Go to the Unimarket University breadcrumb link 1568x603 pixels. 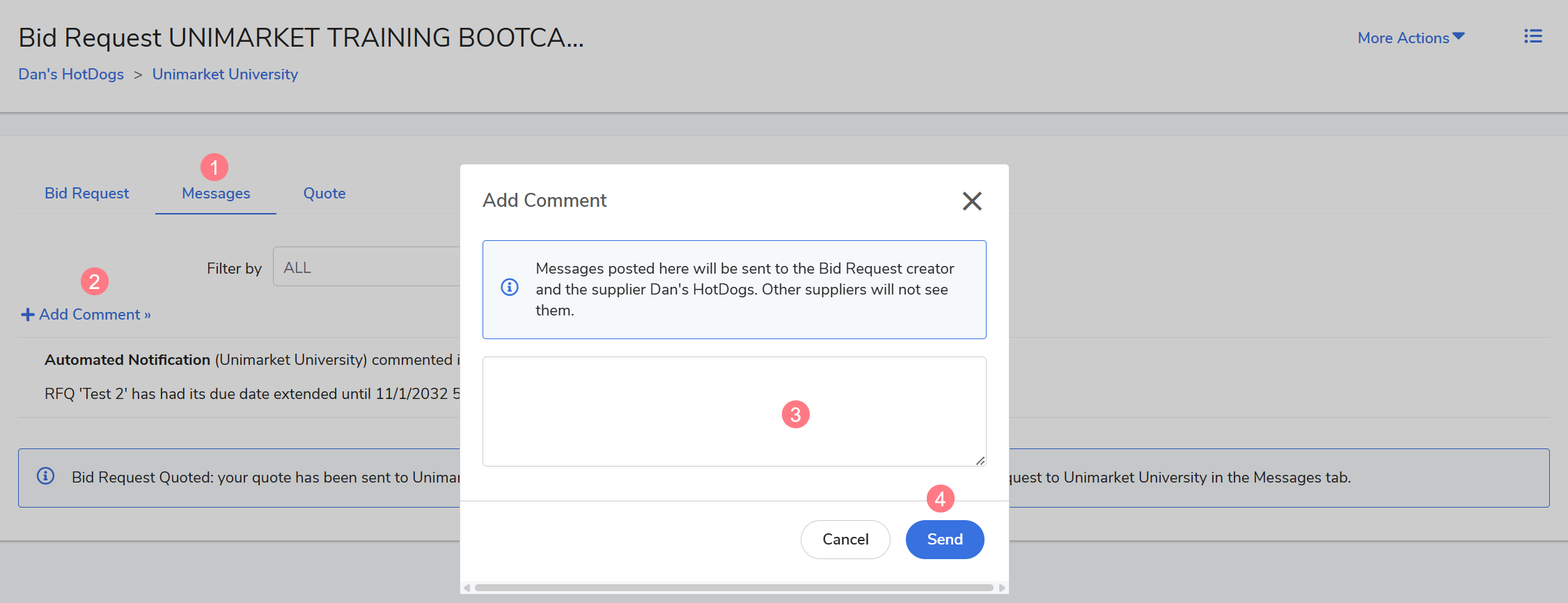tap(225, 75)
